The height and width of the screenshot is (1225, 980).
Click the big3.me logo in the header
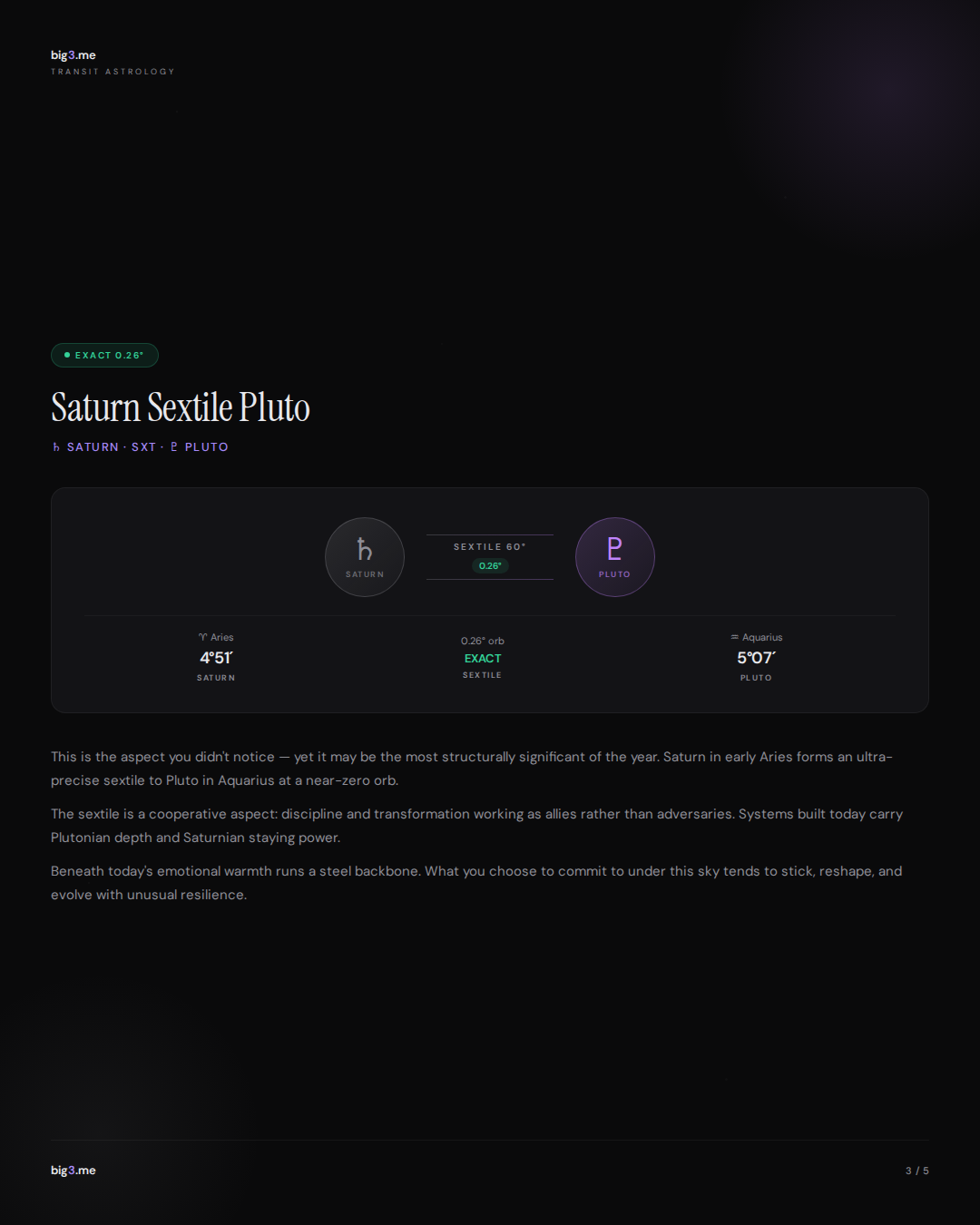tap(73, 55)
